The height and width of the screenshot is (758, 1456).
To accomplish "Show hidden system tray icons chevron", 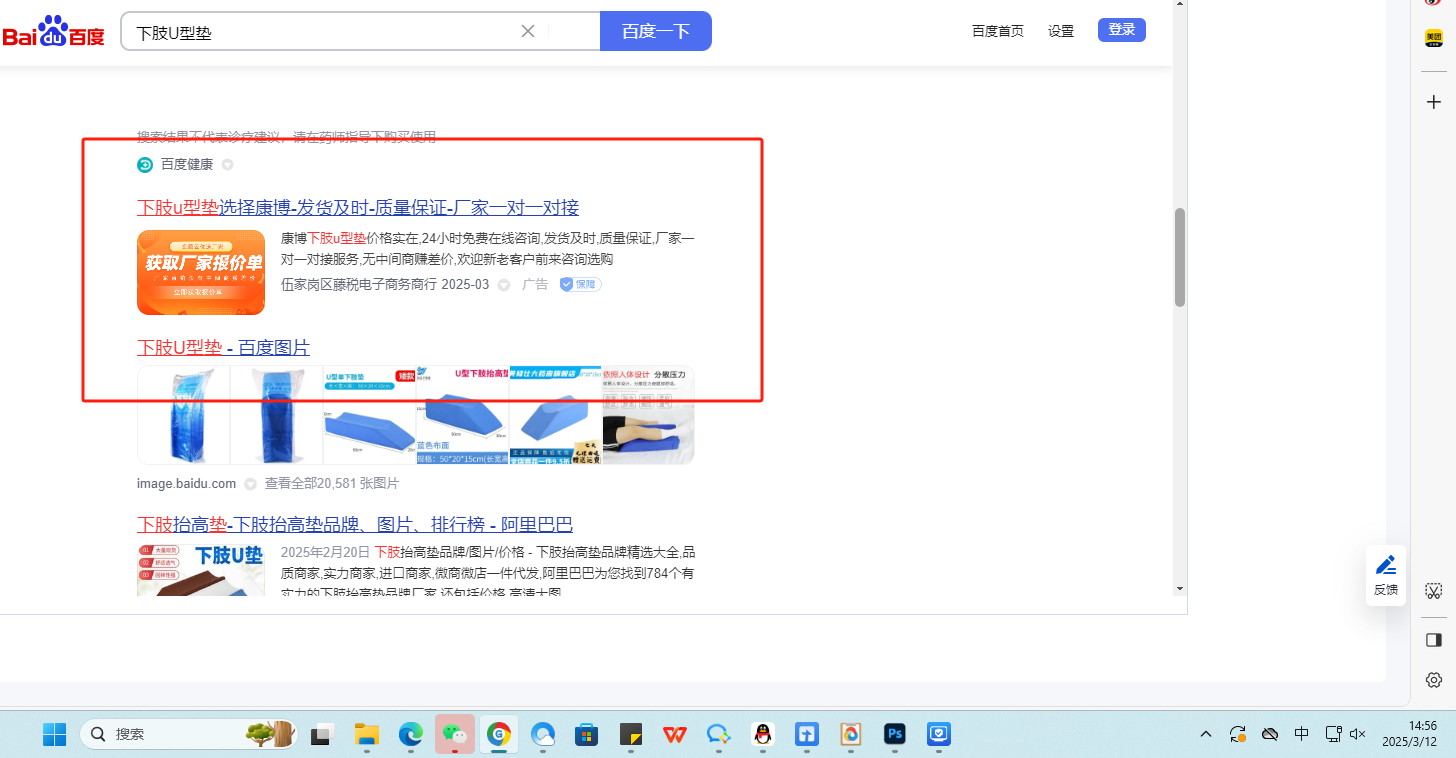I will click(1206, 734).
